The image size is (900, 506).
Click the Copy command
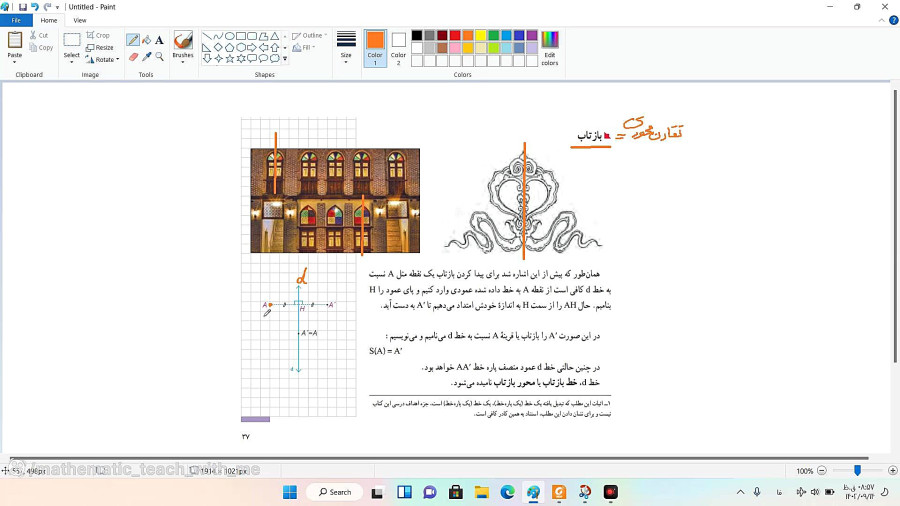[x=41, y=48]
